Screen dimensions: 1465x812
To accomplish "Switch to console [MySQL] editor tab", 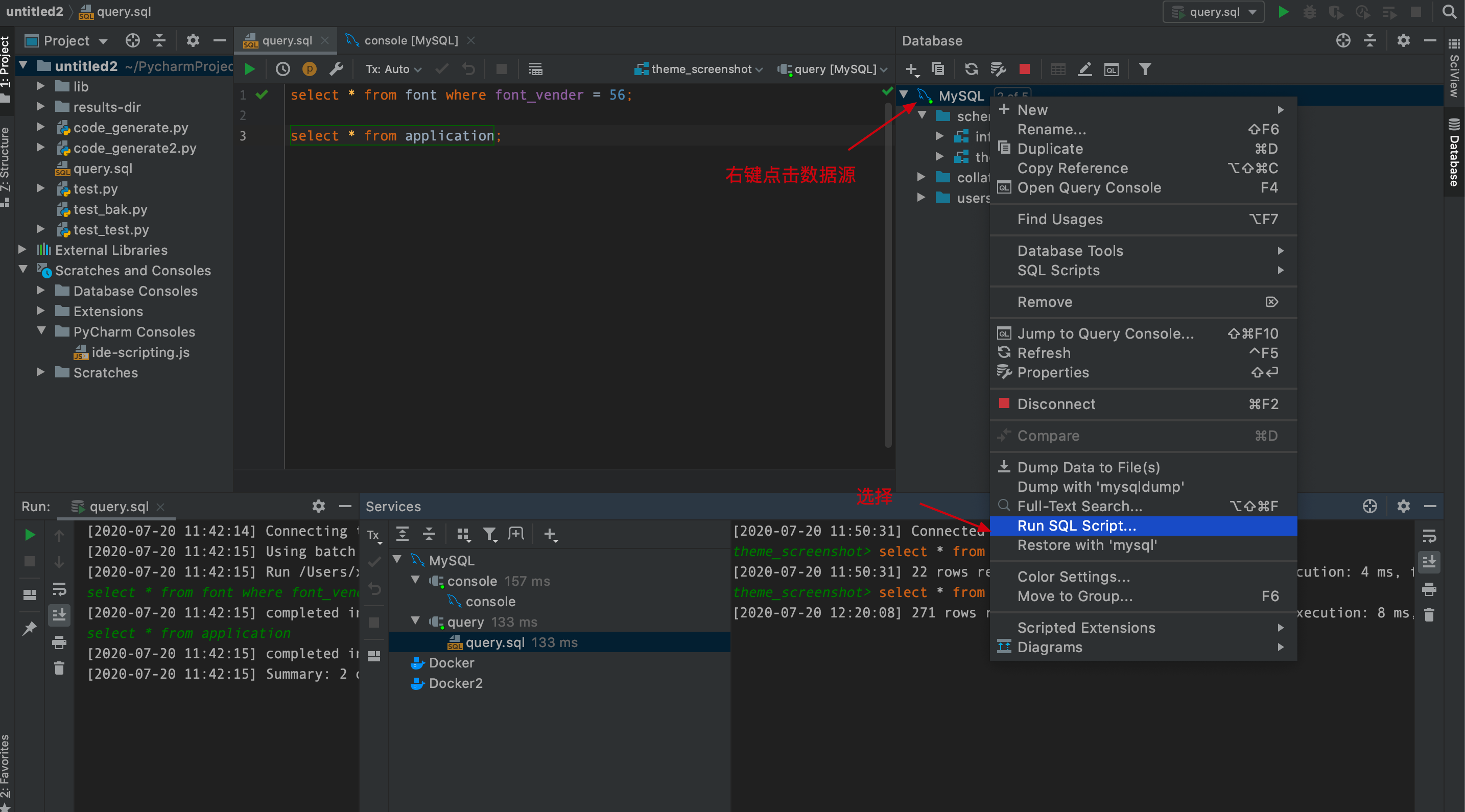I will point(410,40).
